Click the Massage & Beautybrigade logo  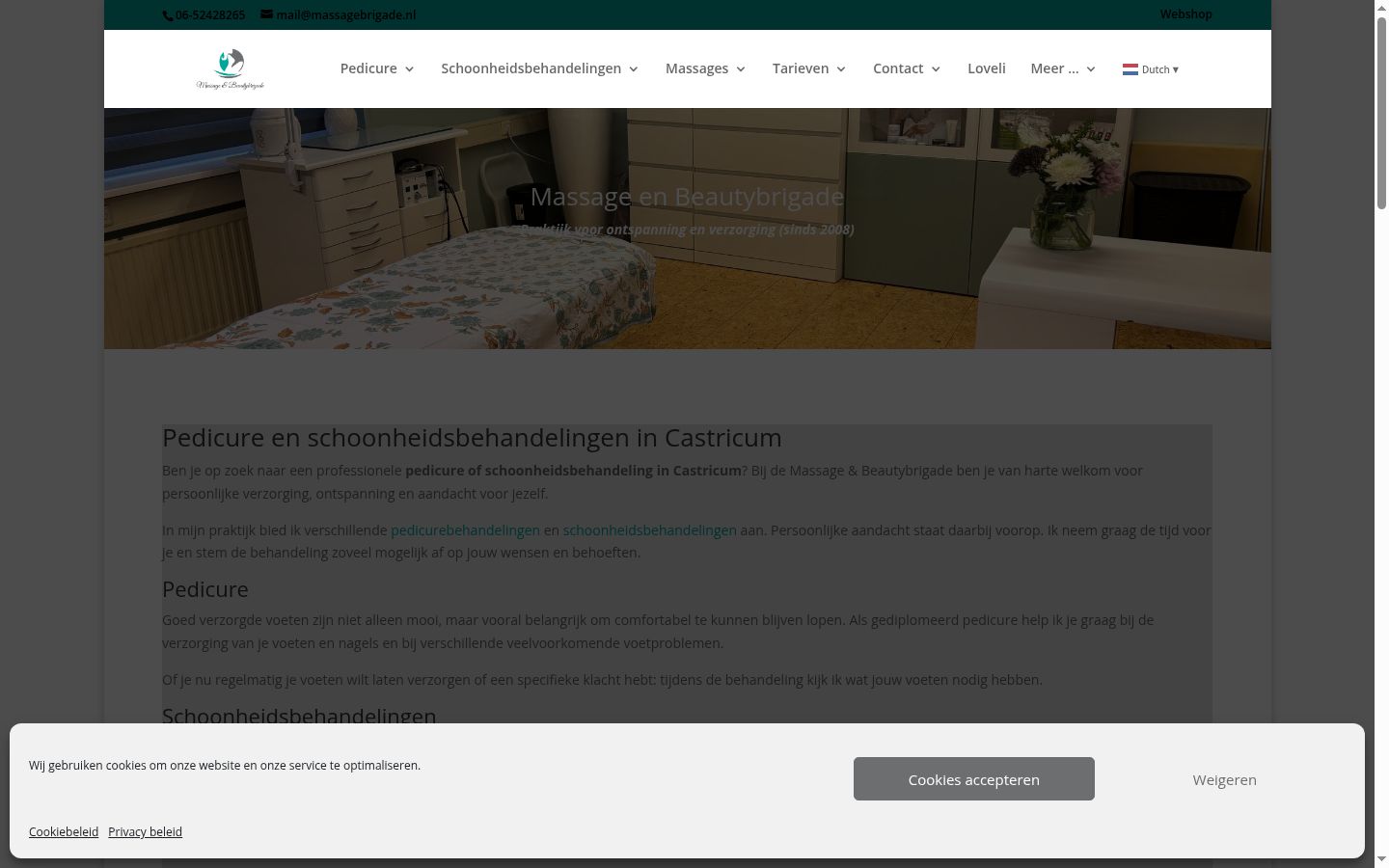230,68
